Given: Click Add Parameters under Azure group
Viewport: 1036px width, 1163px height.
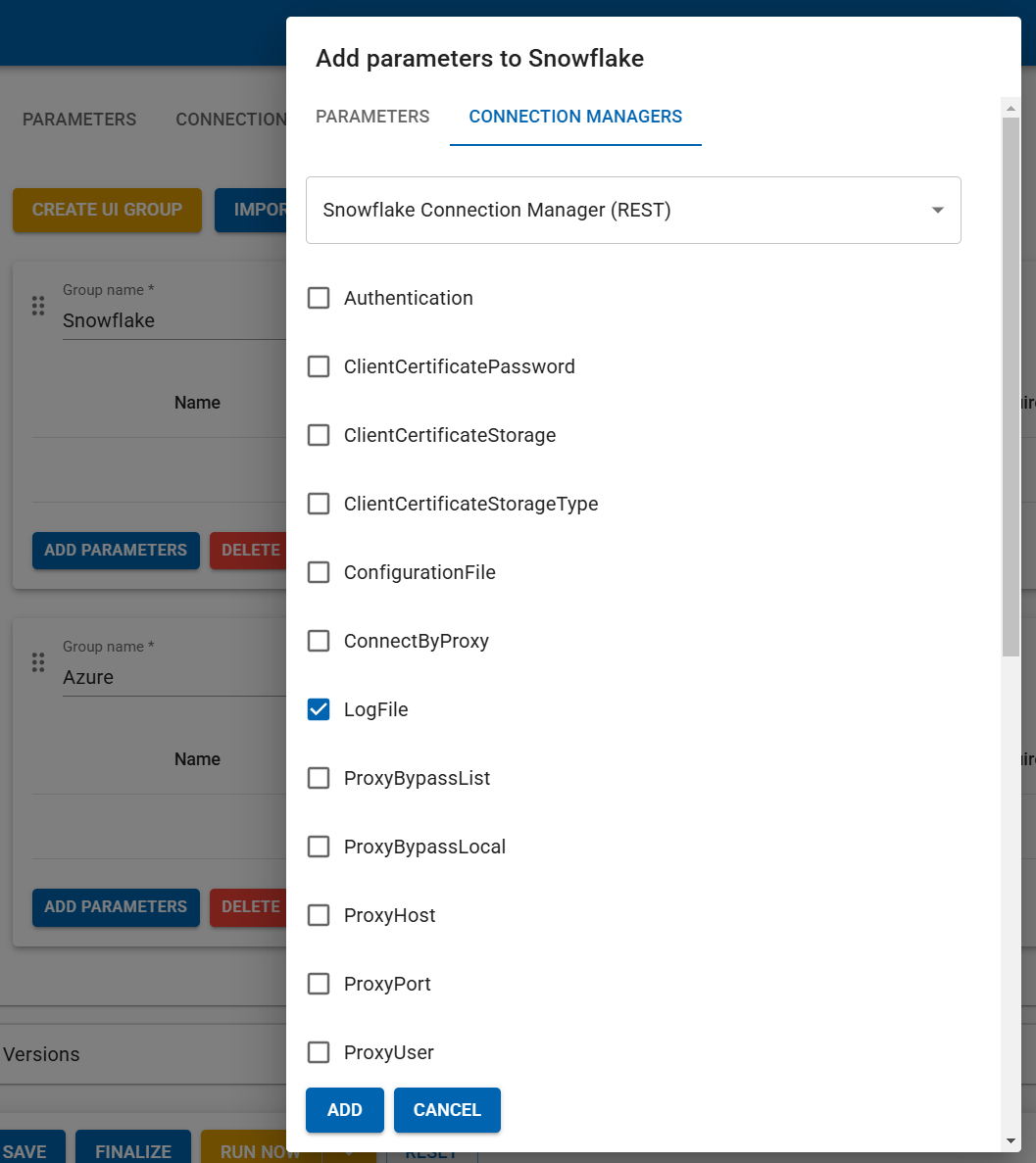Looking at the screenshot, I should coord(116,907).
